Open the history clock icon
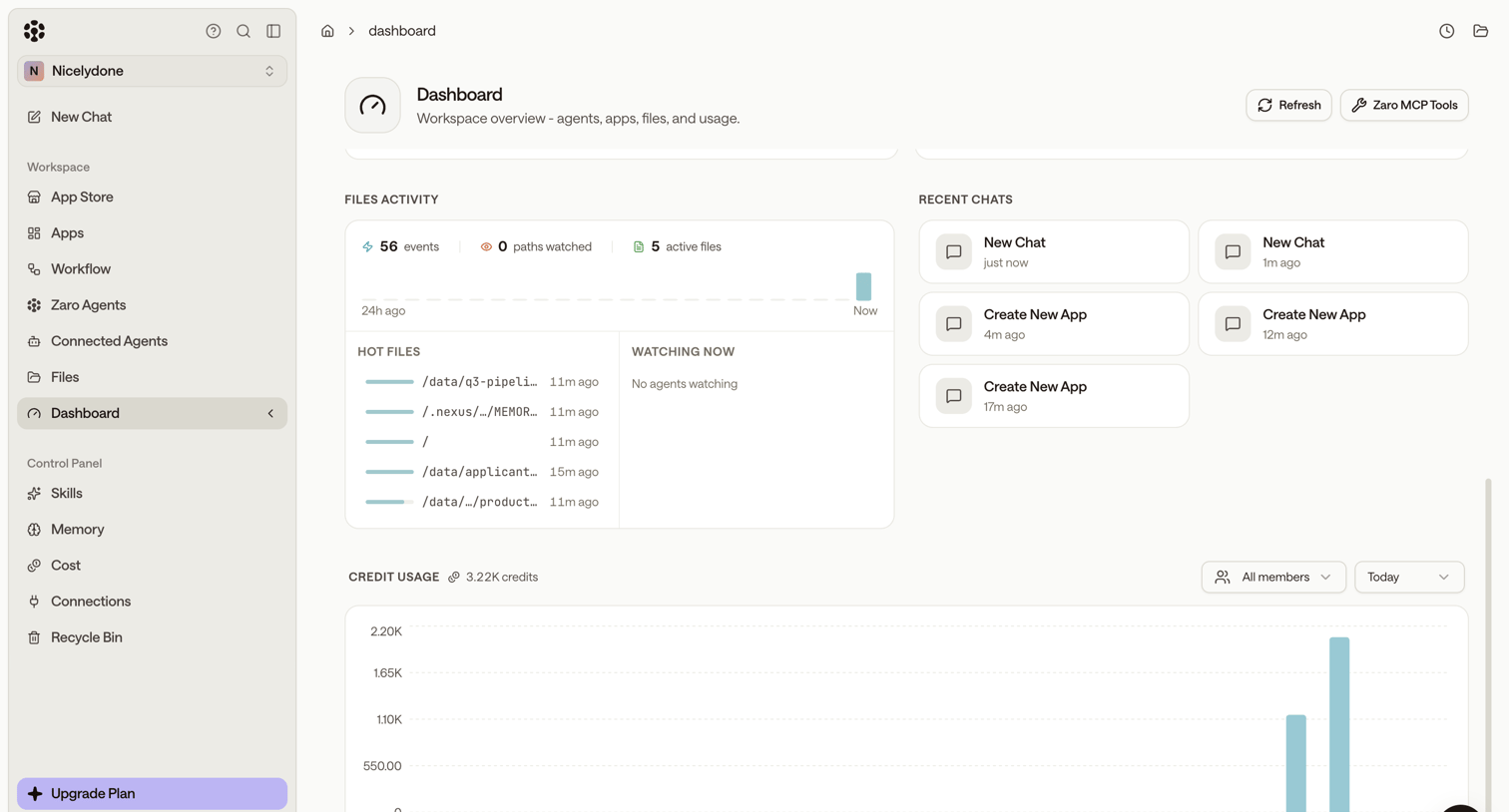 [x=1446, y=31]
